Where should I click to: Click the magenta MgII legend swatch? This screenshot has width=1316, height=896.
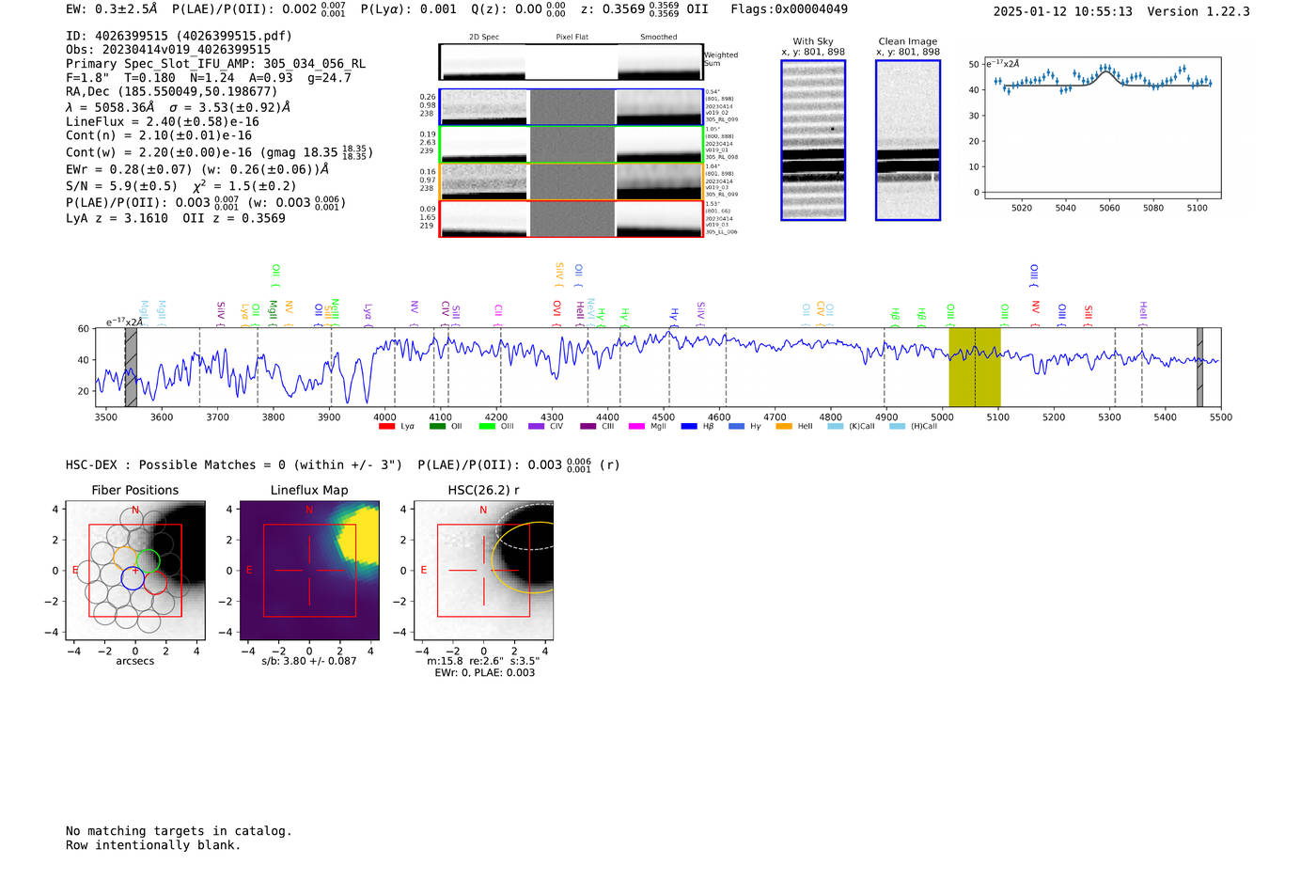point(636,427)
